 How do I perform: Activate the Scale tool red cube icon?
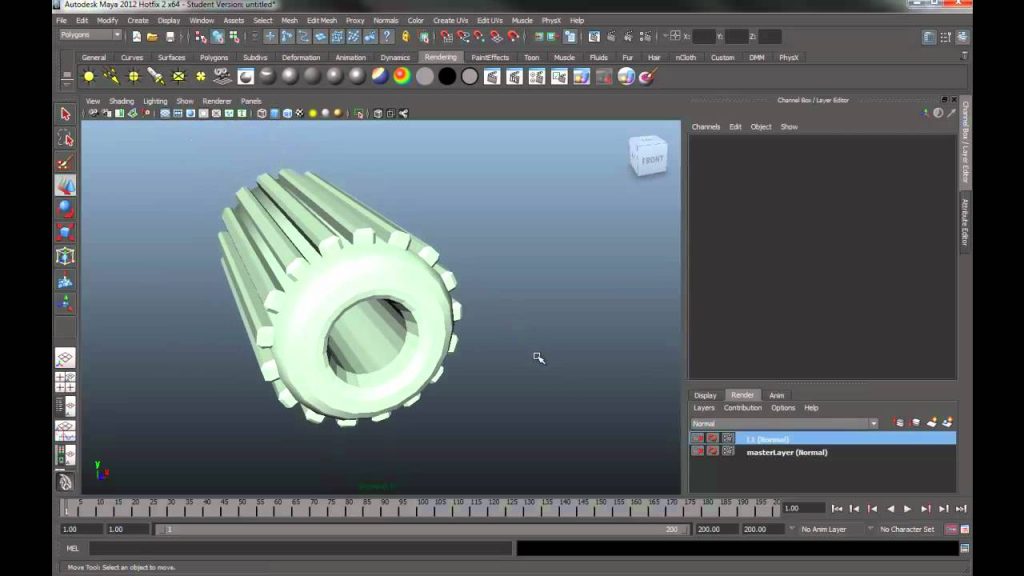tap(65, 232)
